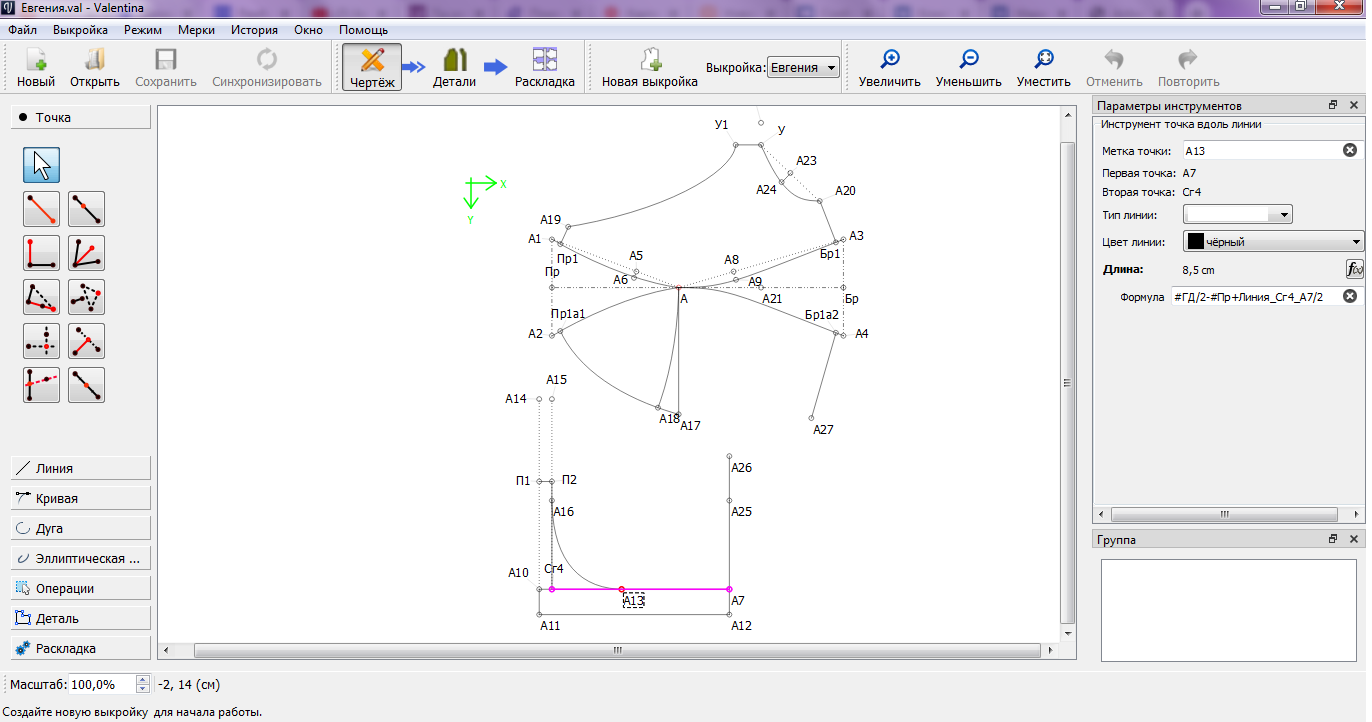This screenshot has height=722, width=1372.
Task: Open the Выкройка Евгения dropdown
Action: point(802,68)
